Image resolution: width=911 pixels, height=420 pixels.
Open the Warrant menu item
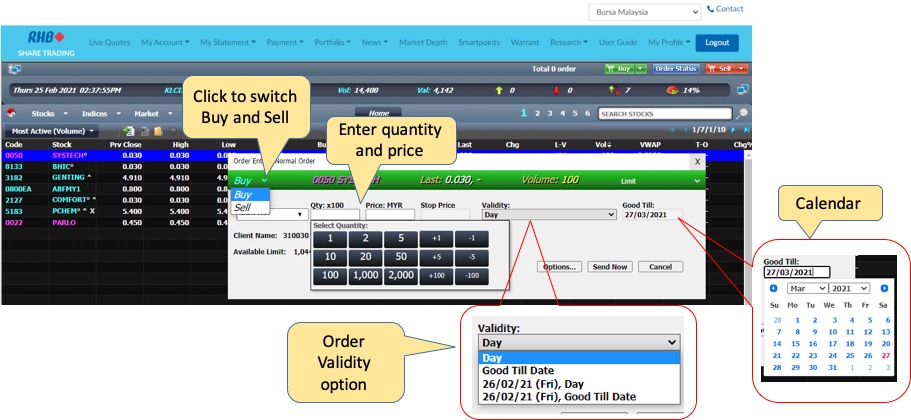(525, 42)
